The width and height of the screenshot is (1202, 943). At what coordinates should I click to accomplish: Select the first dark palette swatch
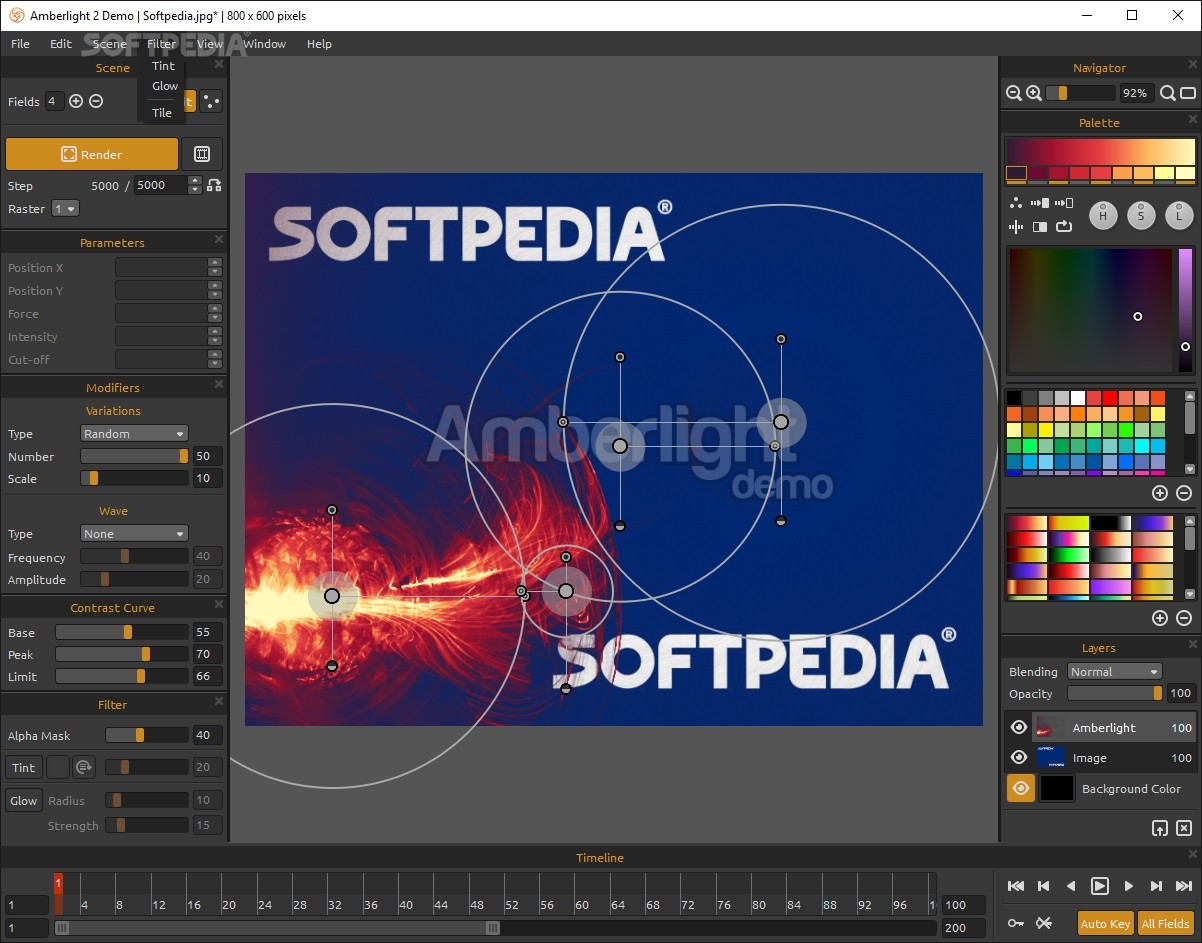[1016, 173]
